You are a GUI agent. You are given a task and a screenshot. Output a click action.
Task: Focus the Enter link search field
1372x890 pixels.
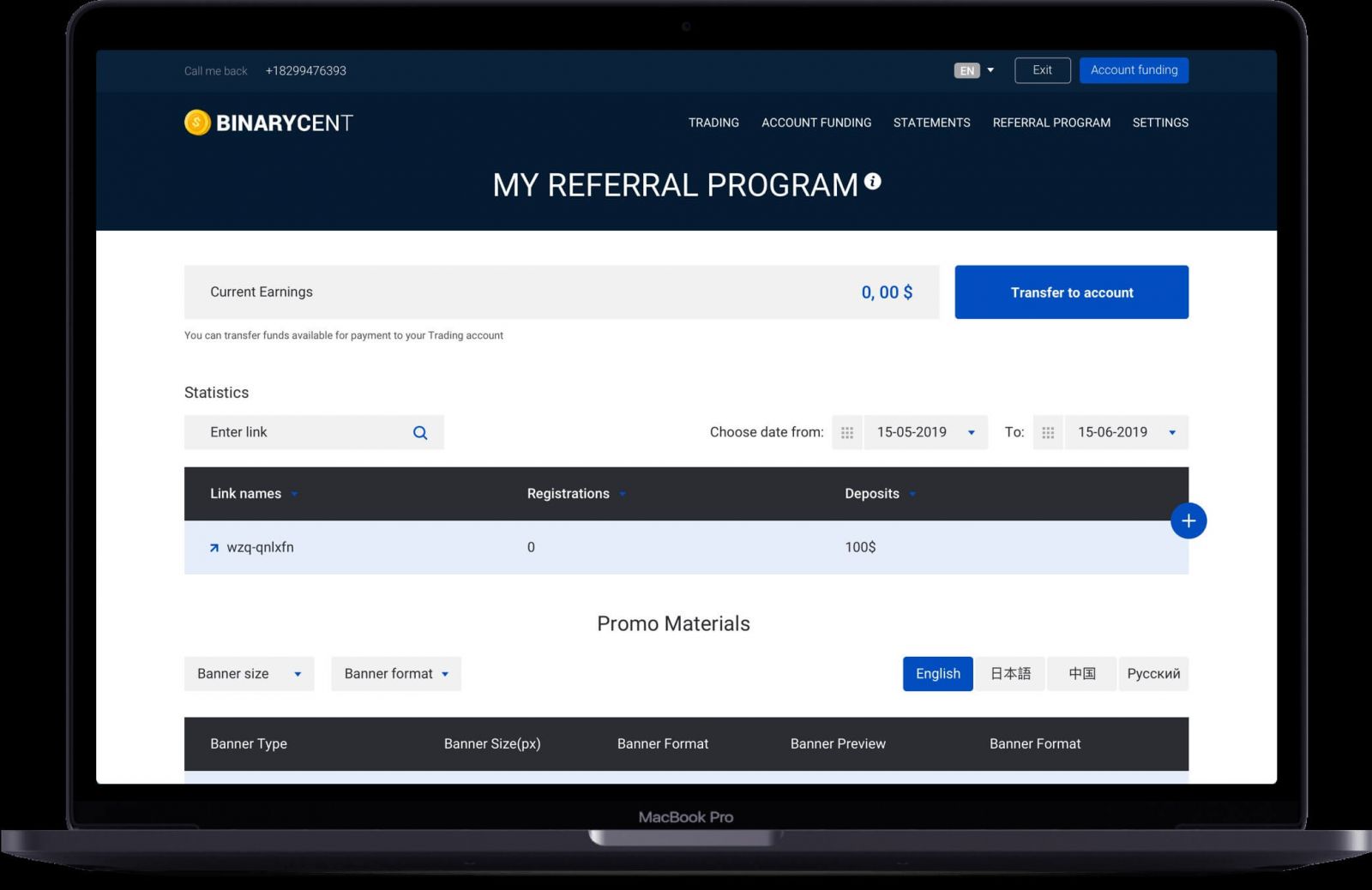coord(314,433)
